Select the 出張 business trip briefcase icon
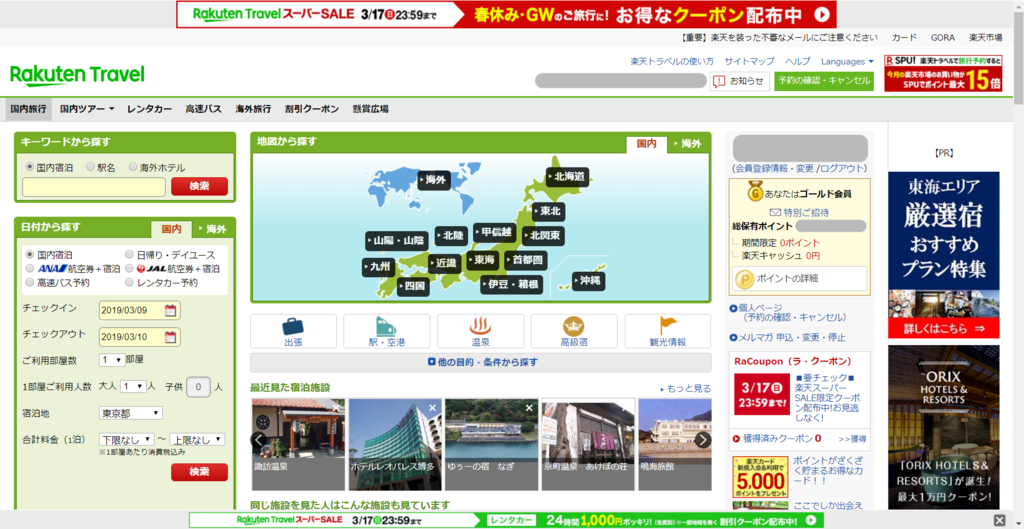This screenshot has width=1024, height=529. tap(293, 326)
